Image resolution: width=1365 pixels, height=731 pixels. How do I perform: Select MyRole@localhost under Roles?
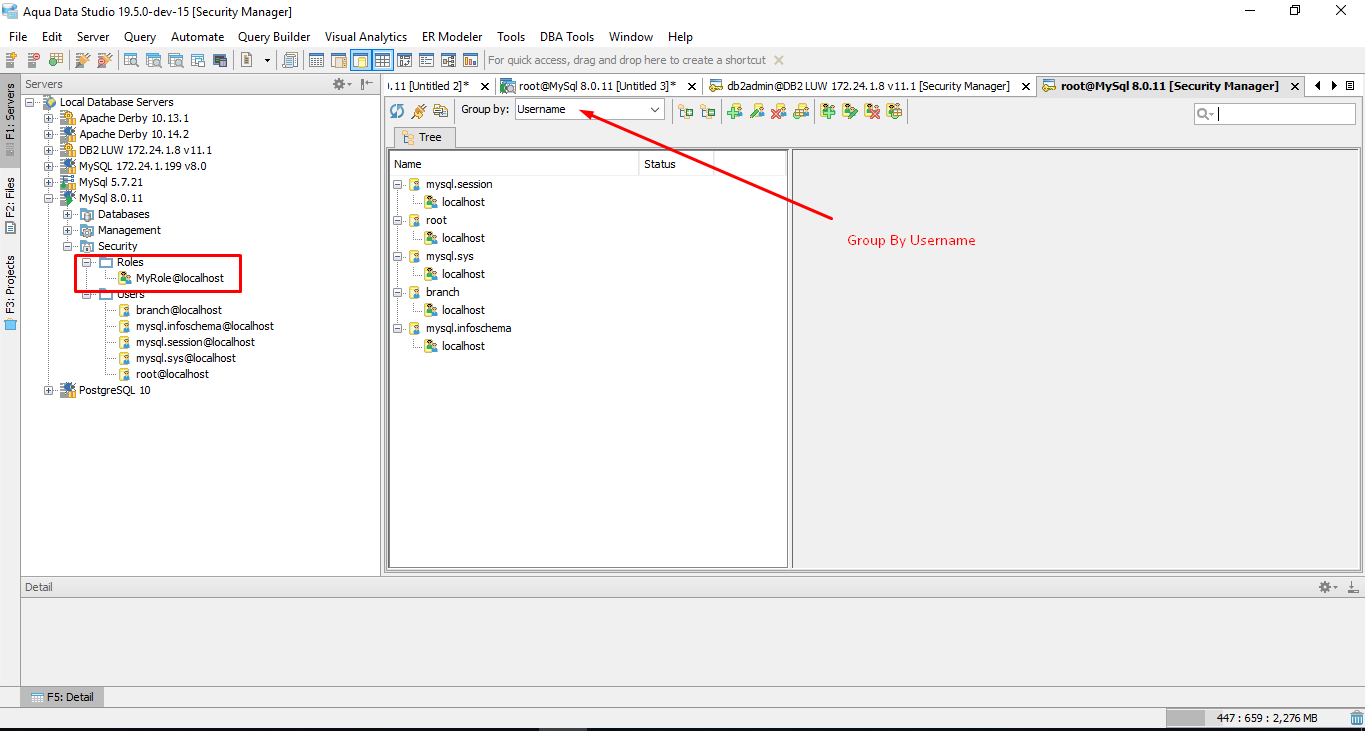point(179,278)
